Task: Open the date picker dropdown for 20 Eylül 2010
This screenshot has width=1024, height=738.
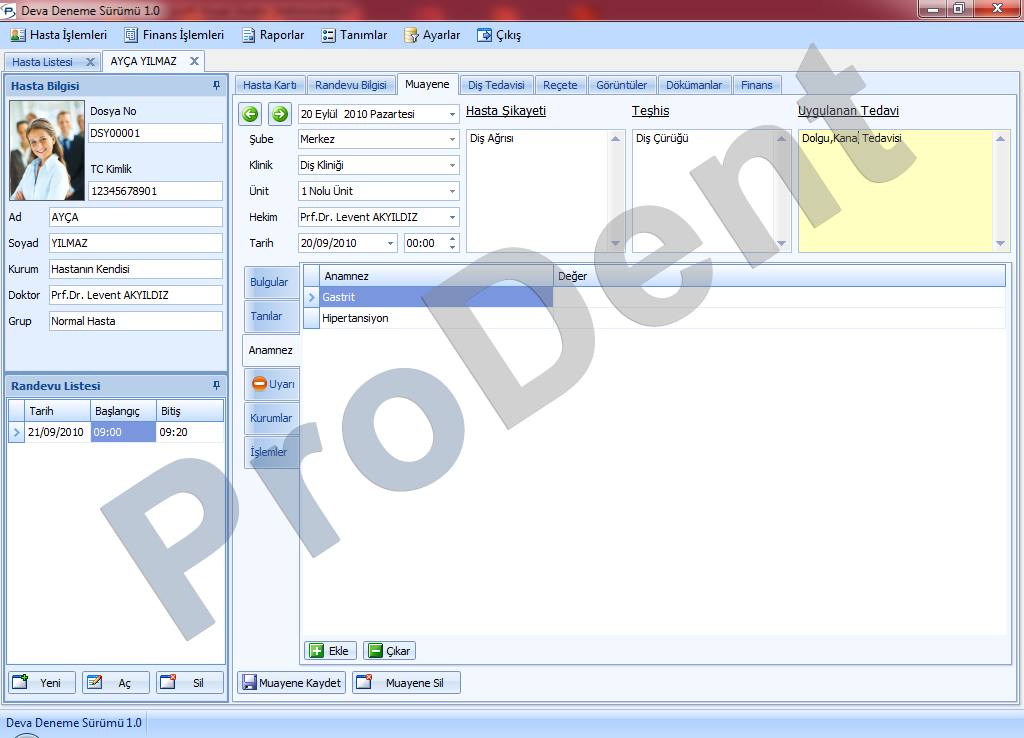Action: 452,114
